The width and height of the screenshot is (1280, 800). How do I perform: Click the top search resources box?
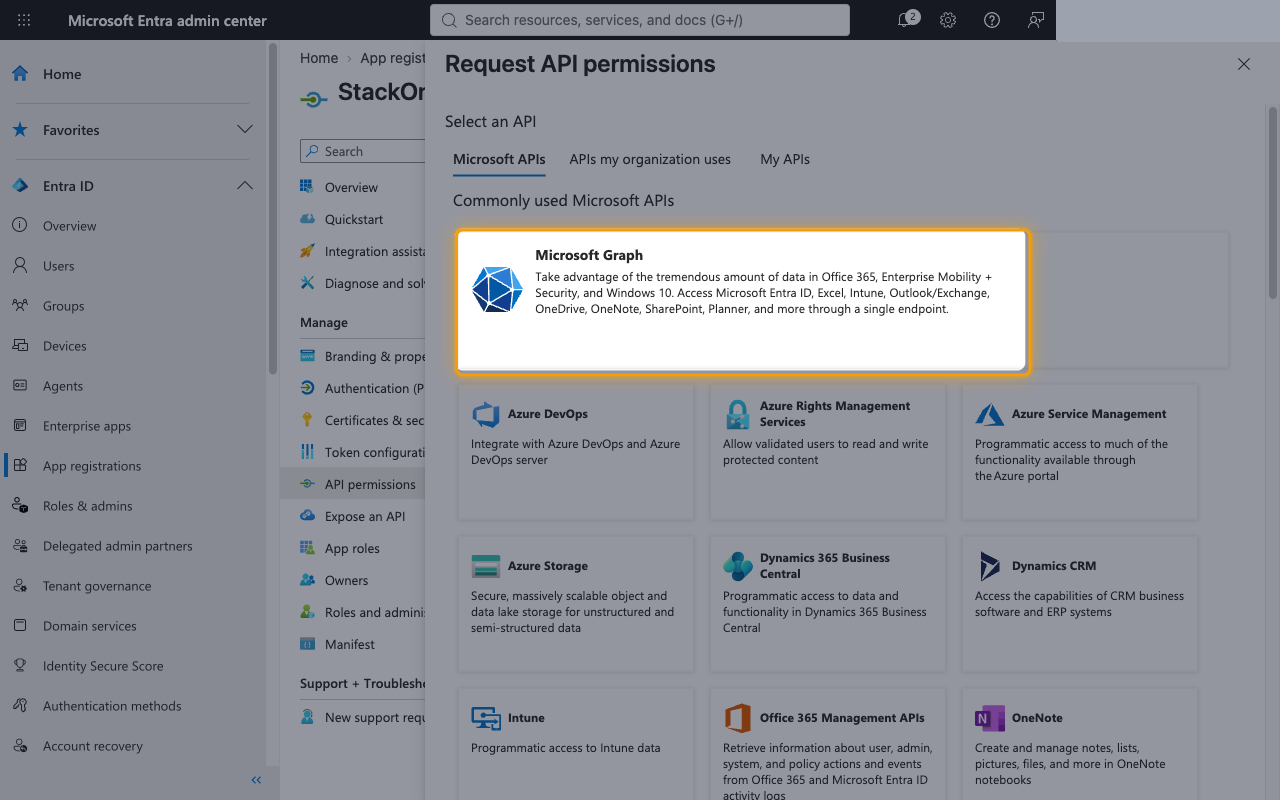[x=640, y=20]
